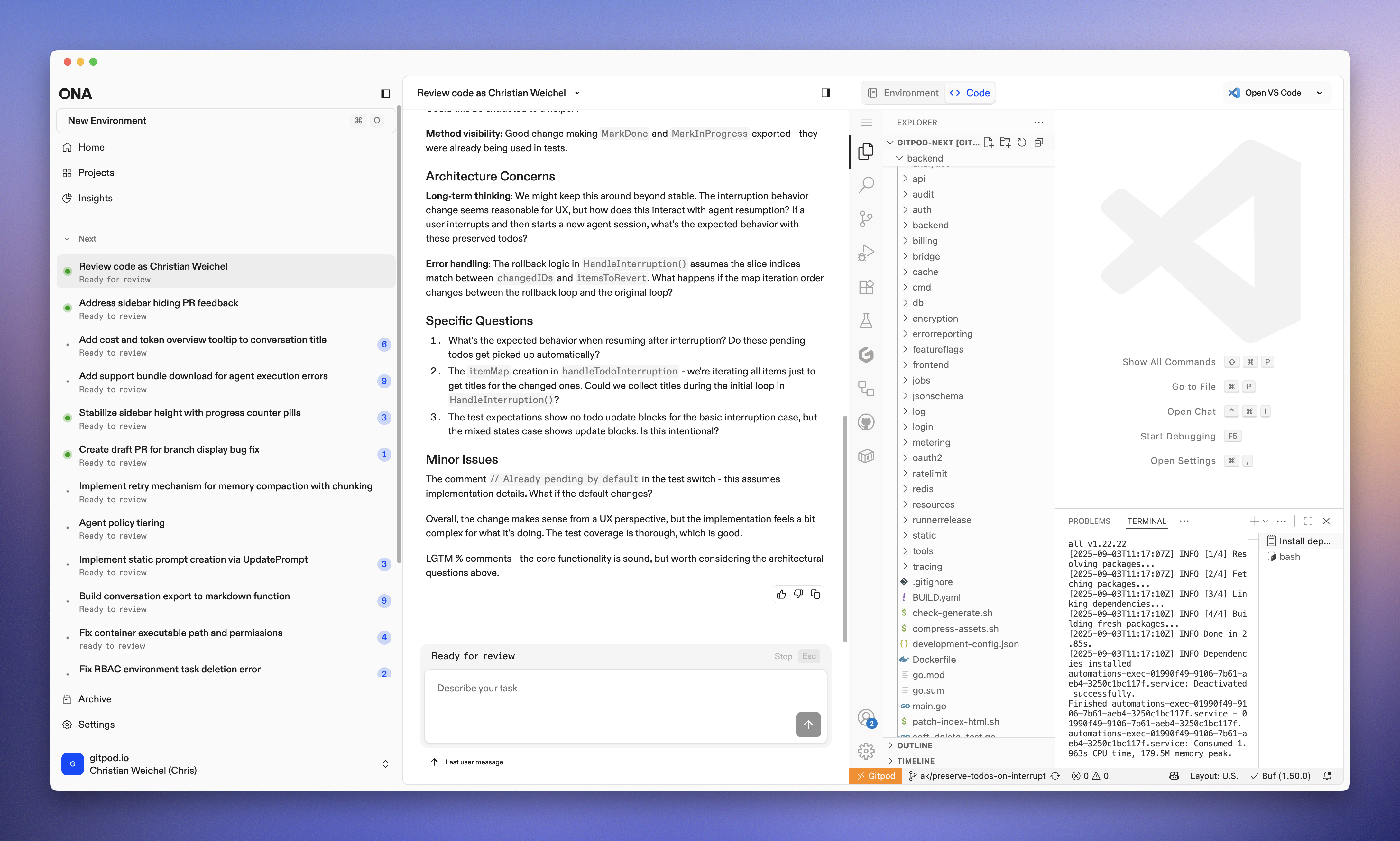Open GitHub view in activity bar

point(866,422)
